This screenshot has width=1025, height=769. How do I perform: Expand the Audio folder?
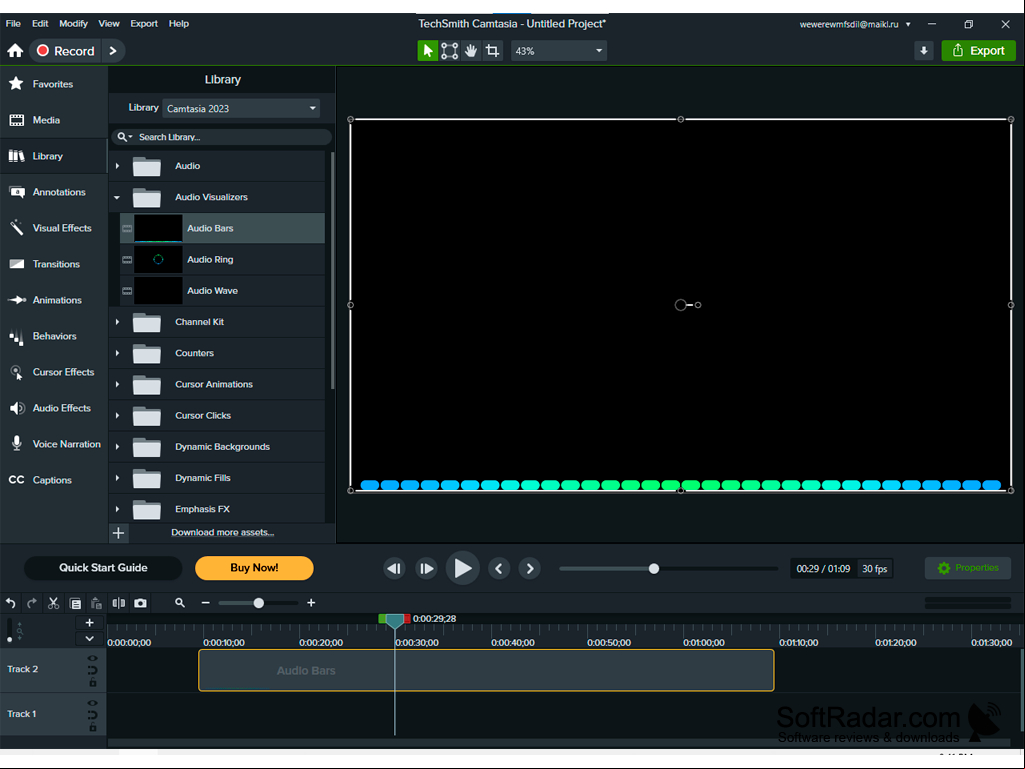[117, 166]
